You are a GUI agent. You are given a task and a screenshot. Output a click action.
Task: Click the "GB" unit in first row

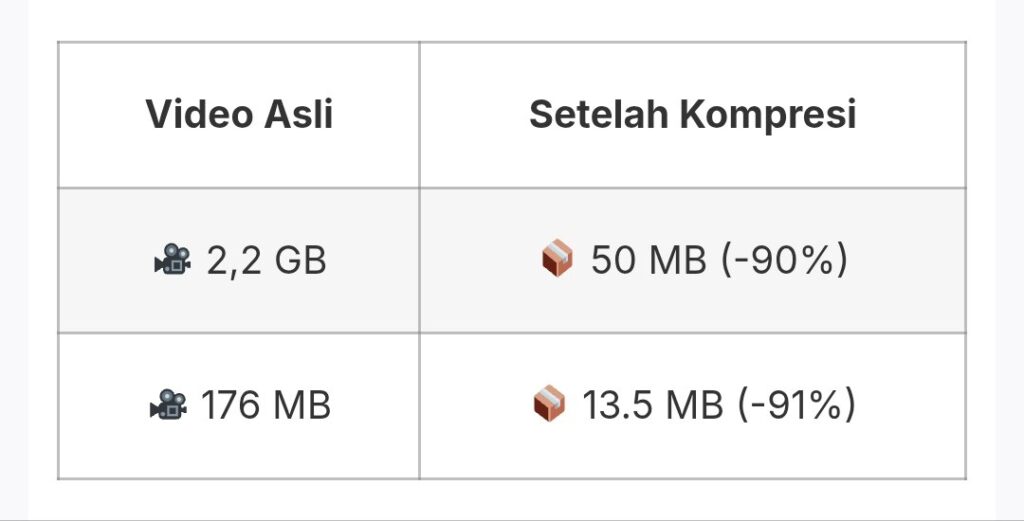298,261
